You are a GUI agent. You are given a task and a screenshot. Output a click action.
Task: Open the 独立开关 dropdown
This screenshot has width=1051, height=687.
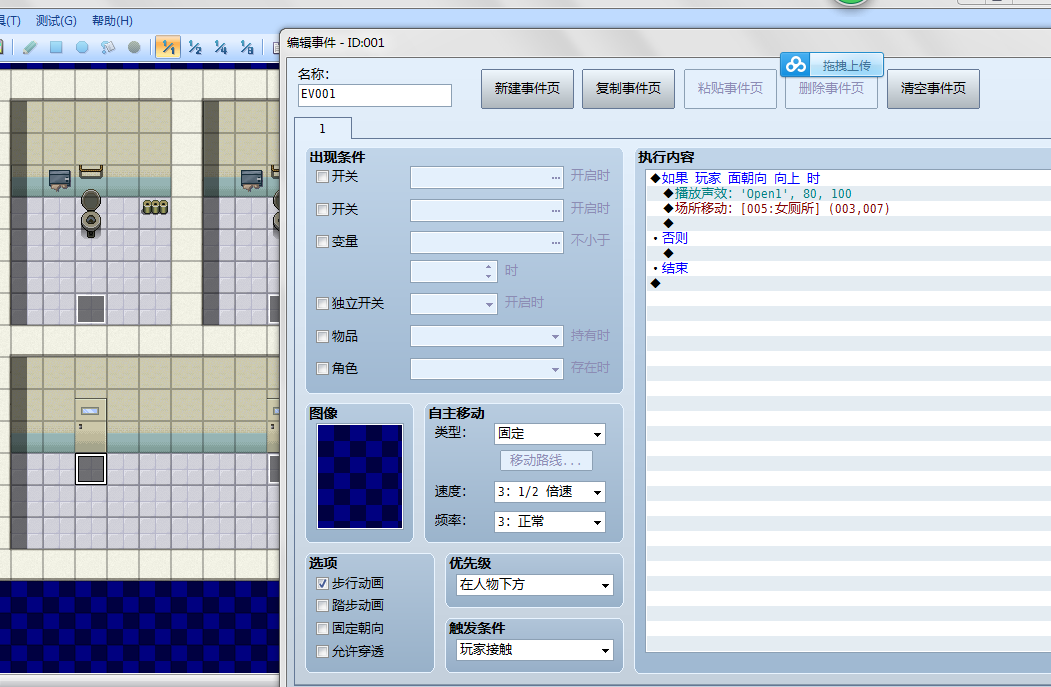[x=454, y=304]
